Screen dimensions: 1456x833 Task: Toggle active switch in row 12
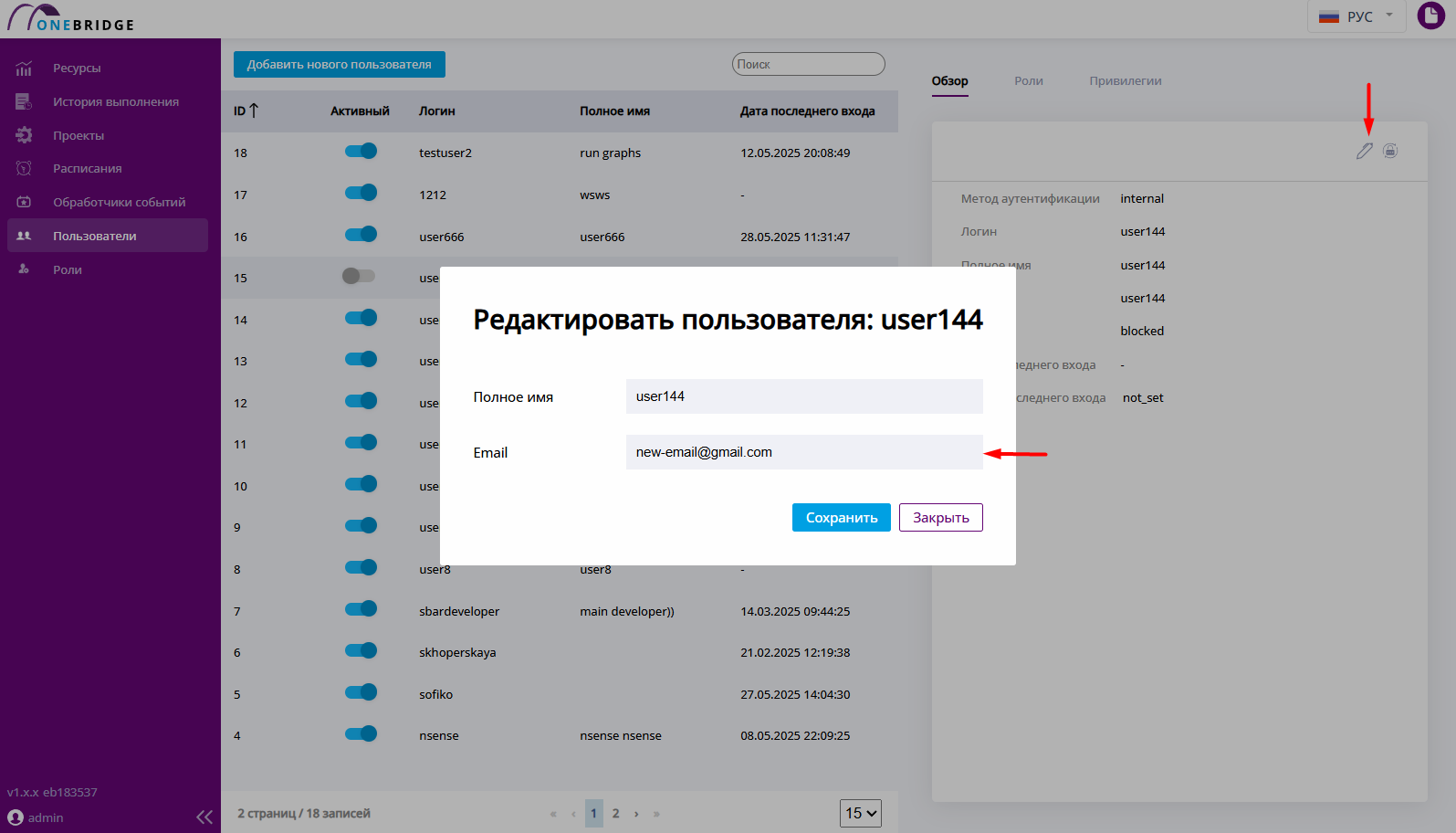[361, 401]
